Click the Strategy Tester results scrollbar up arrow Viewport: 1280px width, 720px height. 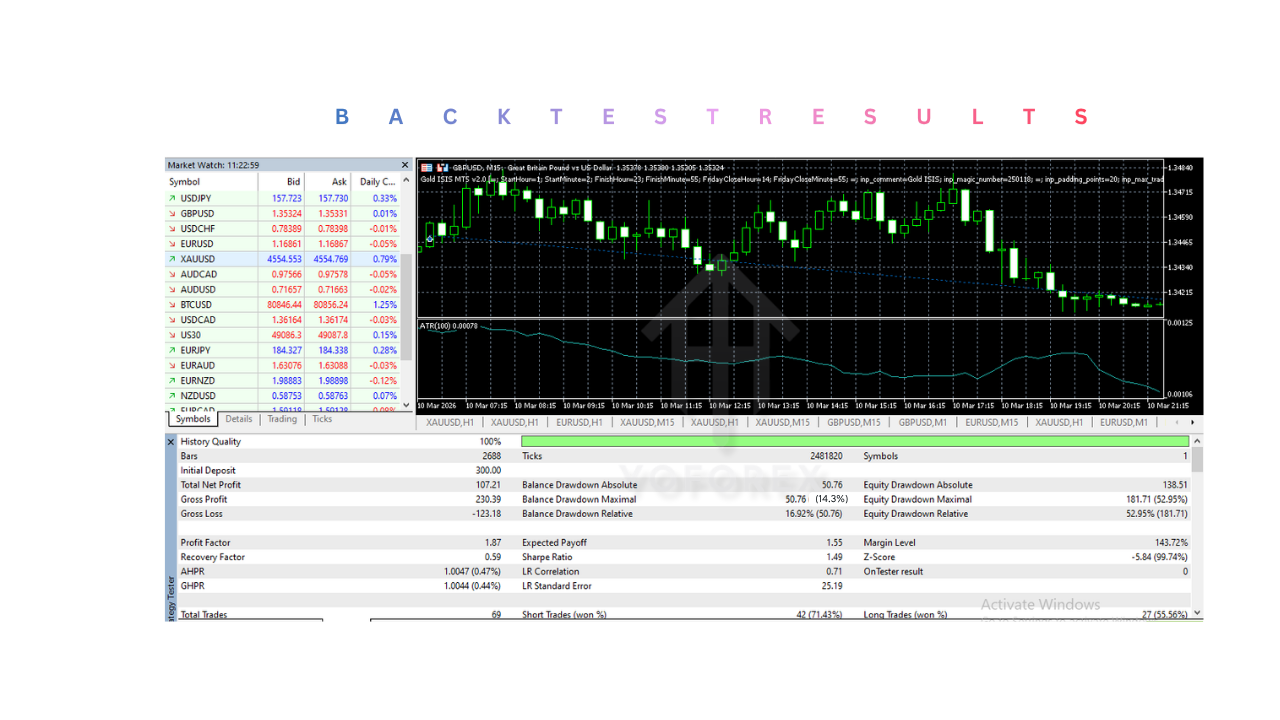(x=1198, y=441)
